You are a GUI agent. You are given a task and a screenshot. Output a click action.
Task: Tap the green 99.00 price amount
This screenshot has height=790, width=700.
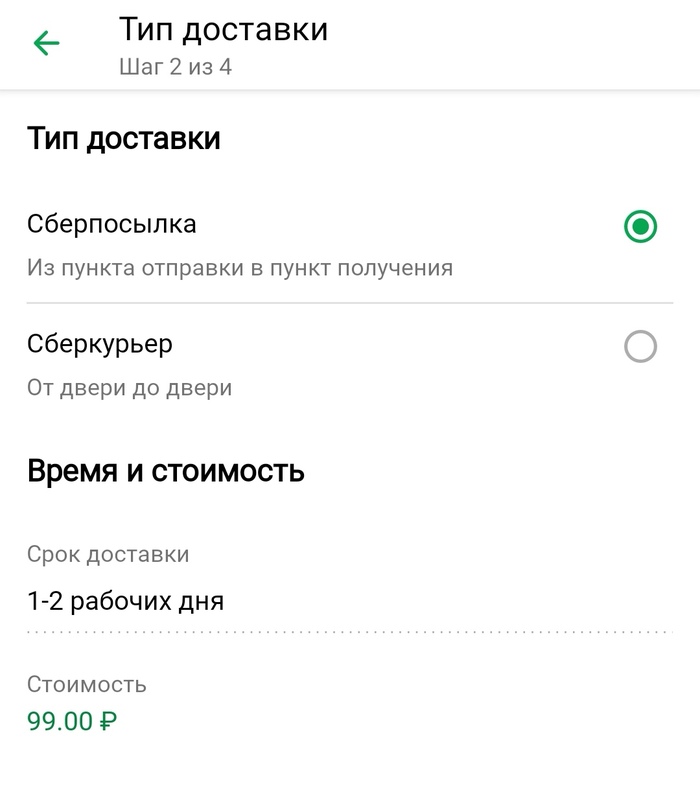tap(59, 720)
